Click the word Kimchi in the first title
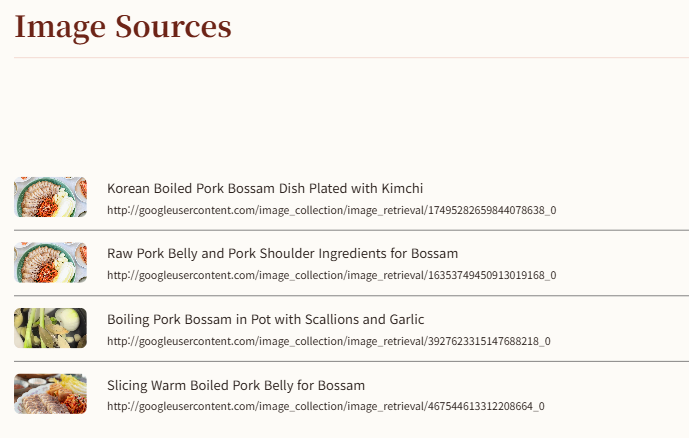Screen dimensions: 689x438 (x=402, y=188)
